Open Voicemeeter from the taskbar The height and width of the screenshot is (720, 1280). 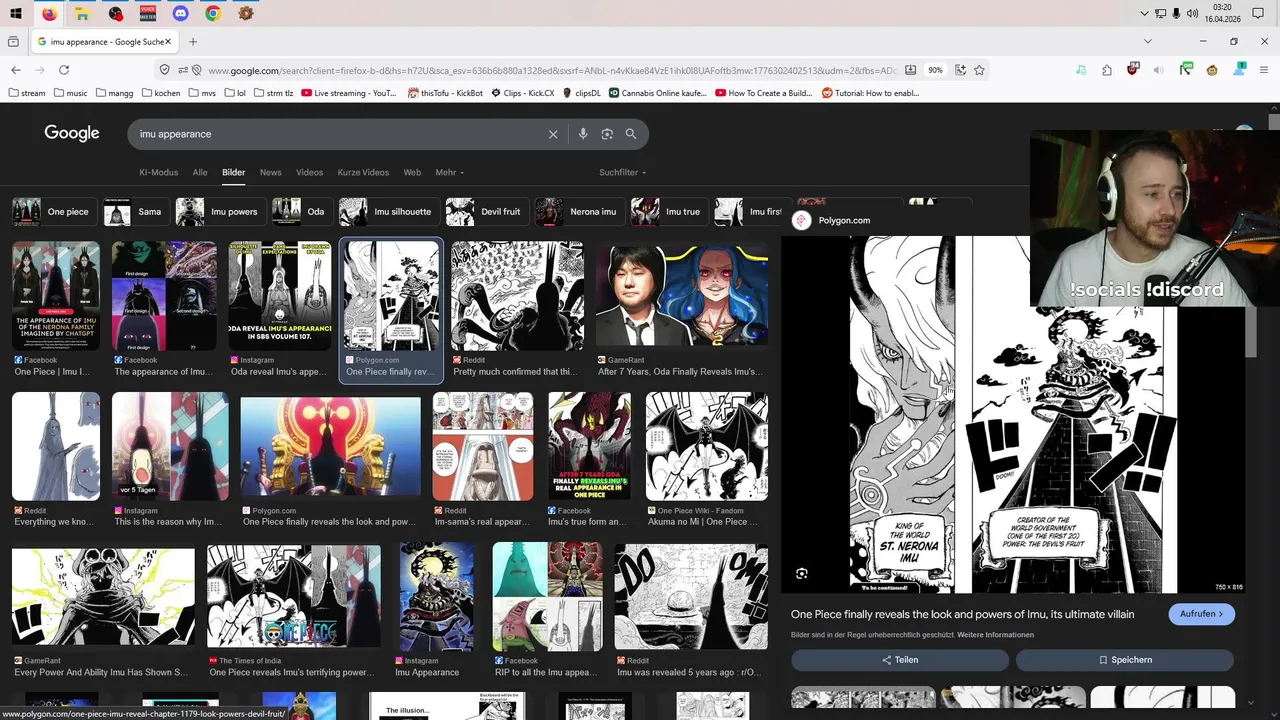click(147, 13)
